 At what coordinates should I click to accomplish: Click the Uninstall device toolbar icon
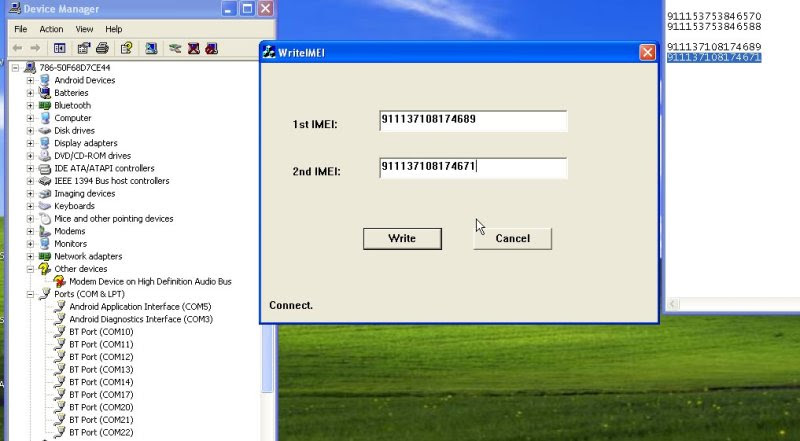(x=193, y=48)
